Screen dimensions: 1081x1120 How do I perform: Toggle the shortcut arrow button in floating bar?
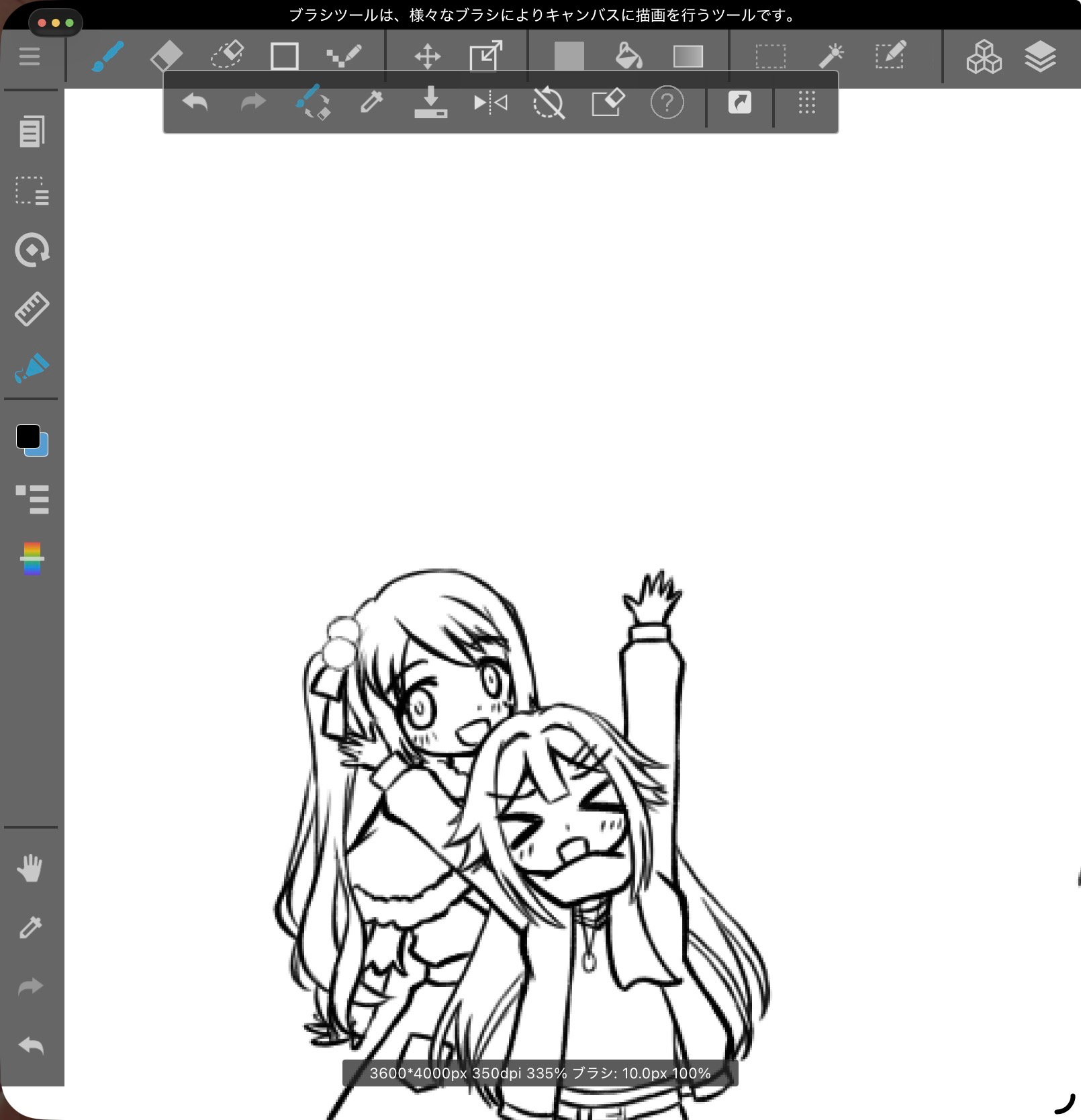[739, 103]
